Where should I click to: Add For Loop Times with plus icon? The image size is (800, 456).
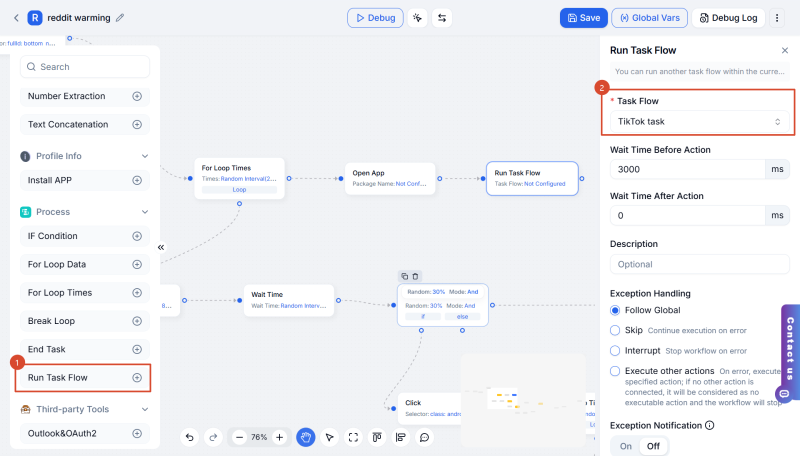pos(137,293)
